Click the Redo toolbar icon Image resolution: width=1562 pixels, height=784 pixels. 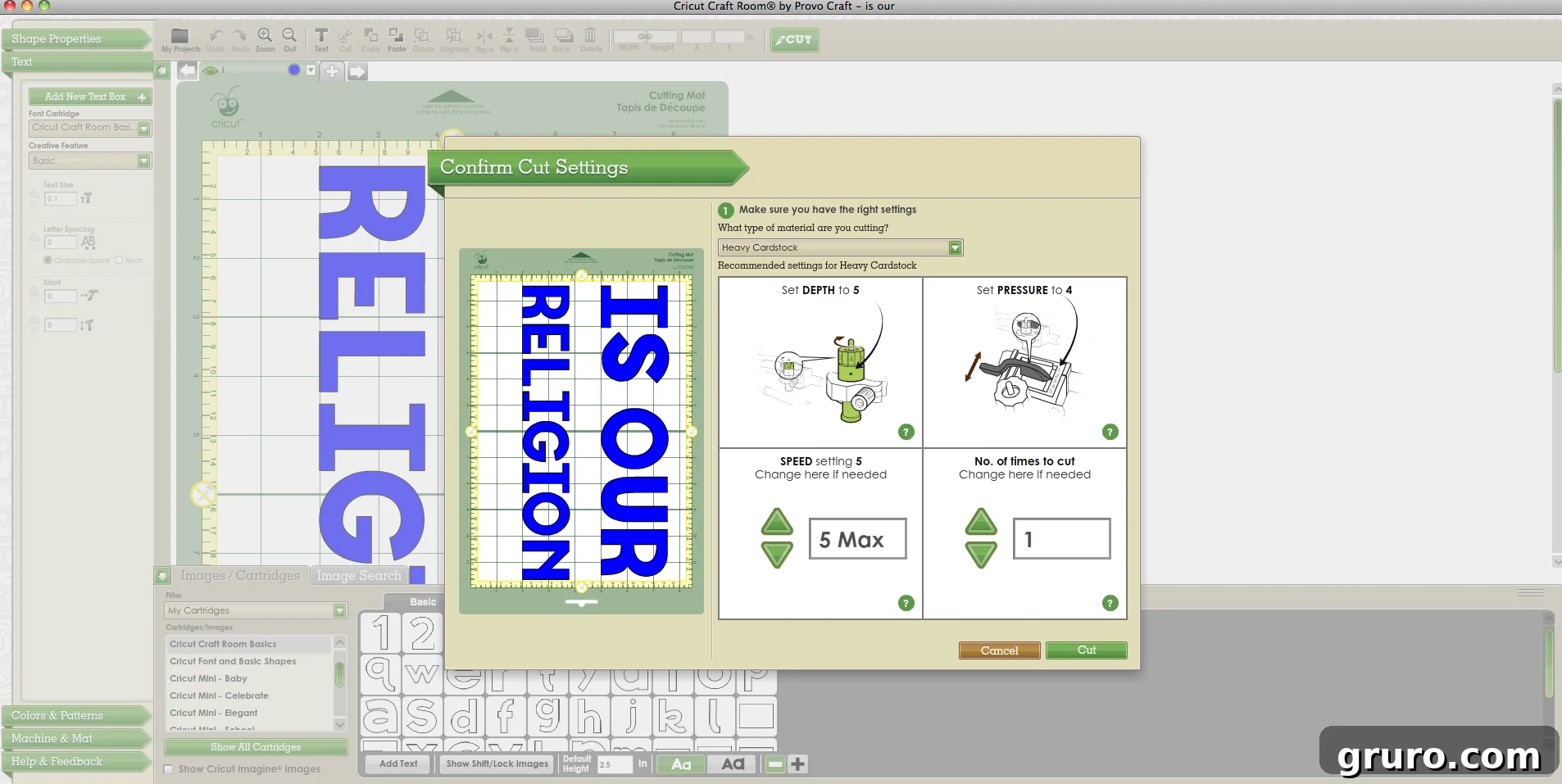point(240,39)
